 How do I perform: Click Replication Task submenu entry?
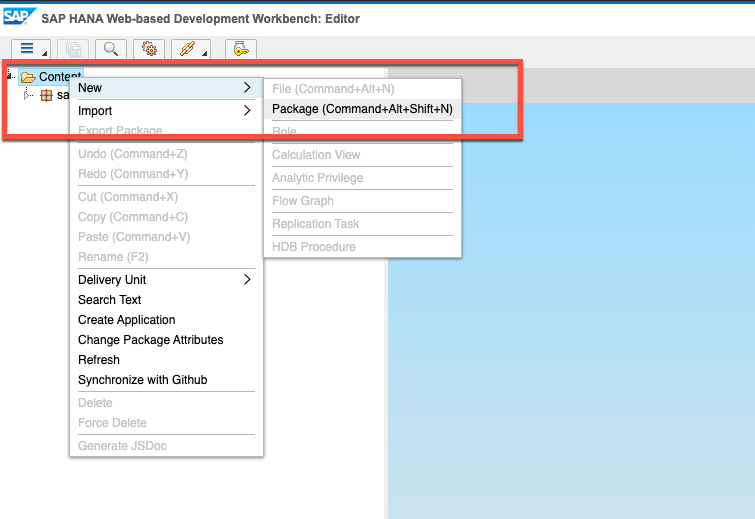362,224
